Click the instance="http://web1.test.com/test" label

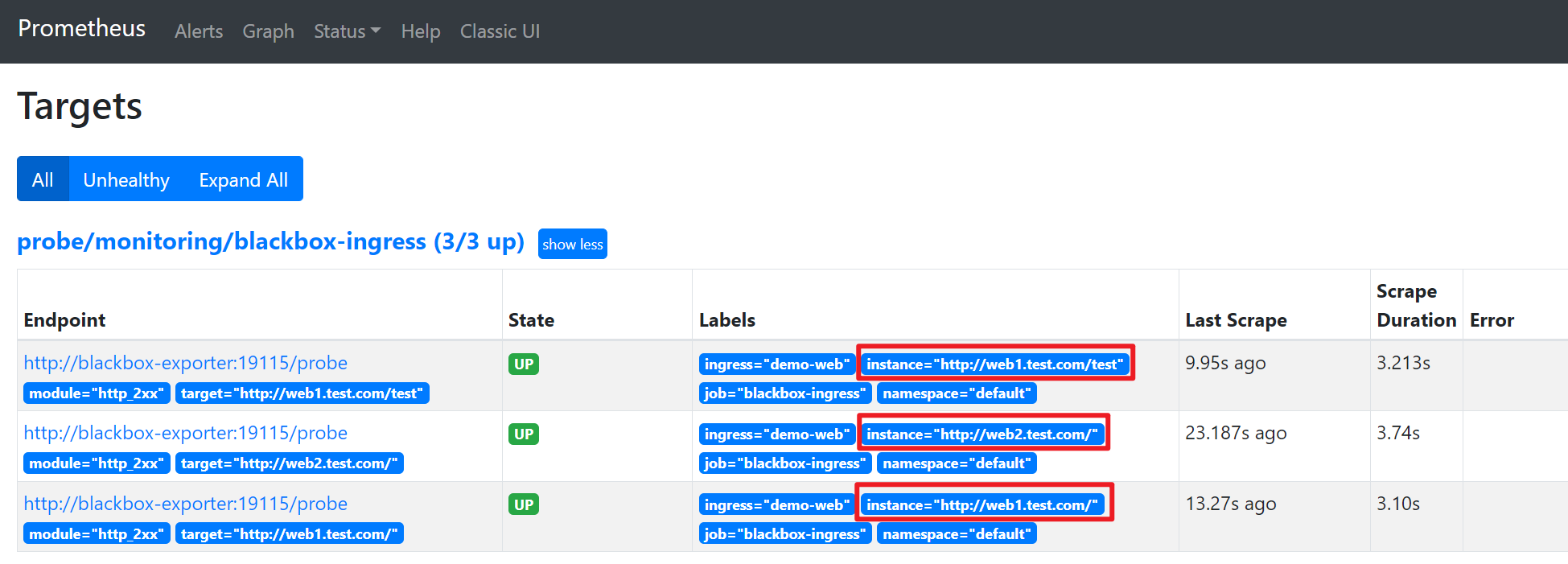(x=994, y=364)
